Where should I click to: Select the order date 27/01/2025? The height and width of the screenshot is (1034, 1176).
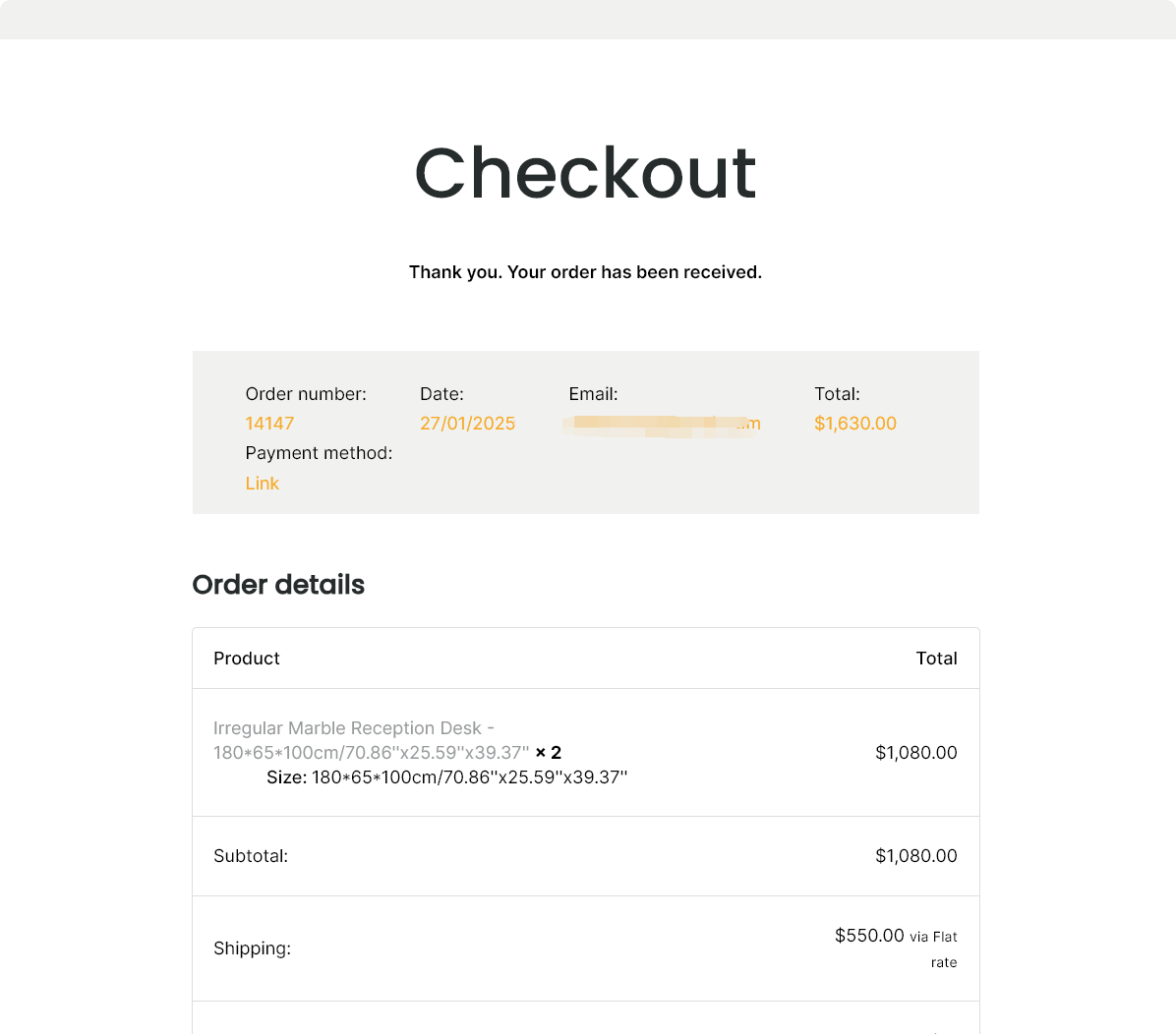pos(467,424)
